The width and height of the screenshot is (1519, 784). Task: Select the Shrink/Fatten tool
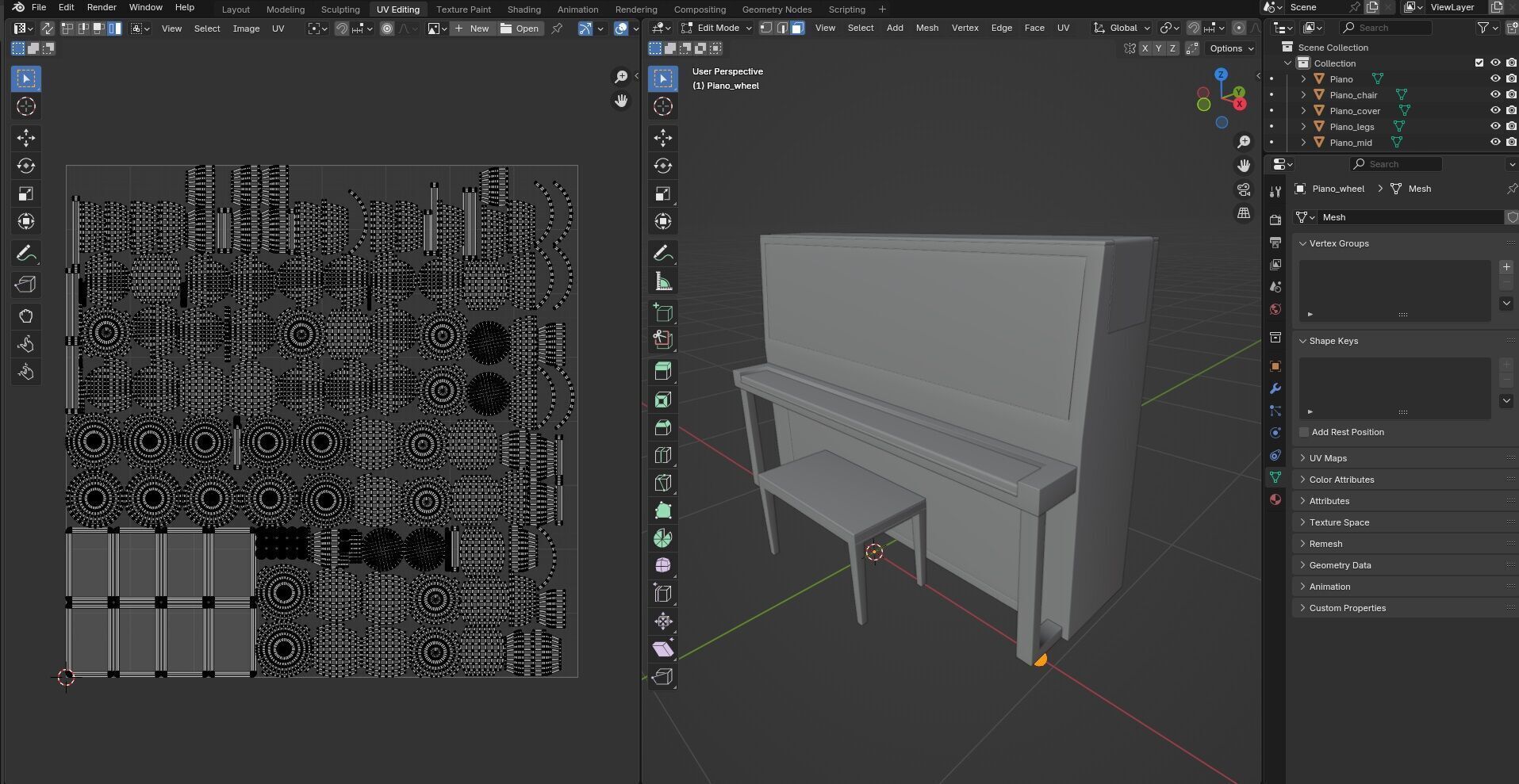(x=663, y=621)
